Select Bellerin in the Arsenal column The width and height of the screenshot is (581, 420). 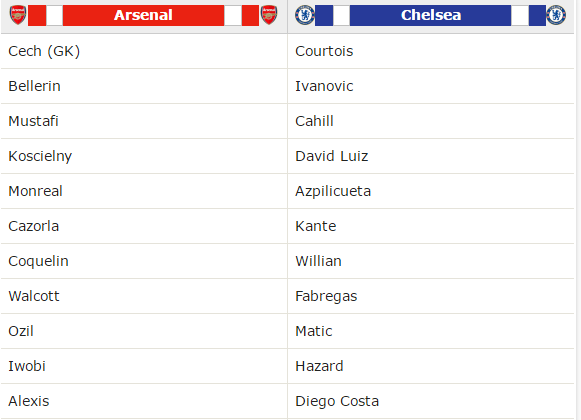click(34, 86)
